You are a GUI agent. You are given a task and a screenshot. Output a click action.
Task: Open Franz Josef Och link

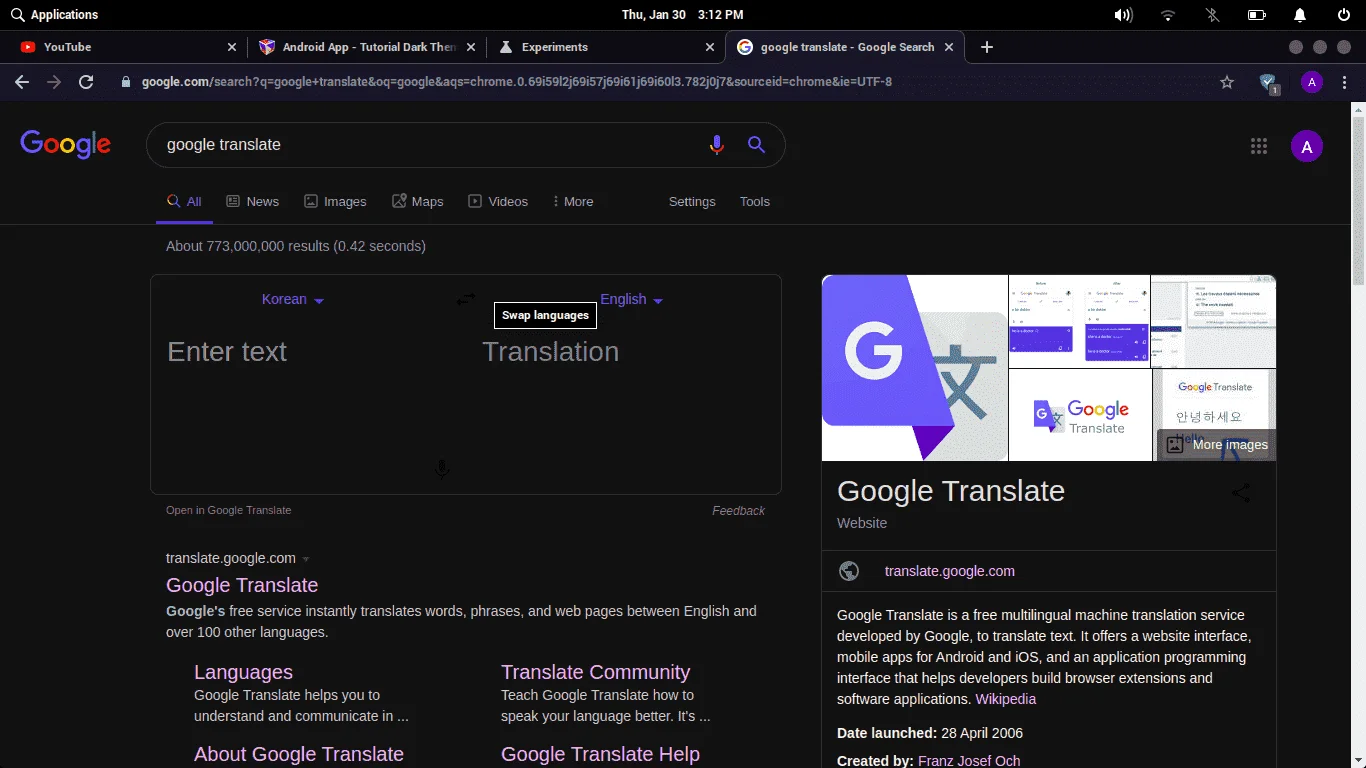[x=969, y=761]
